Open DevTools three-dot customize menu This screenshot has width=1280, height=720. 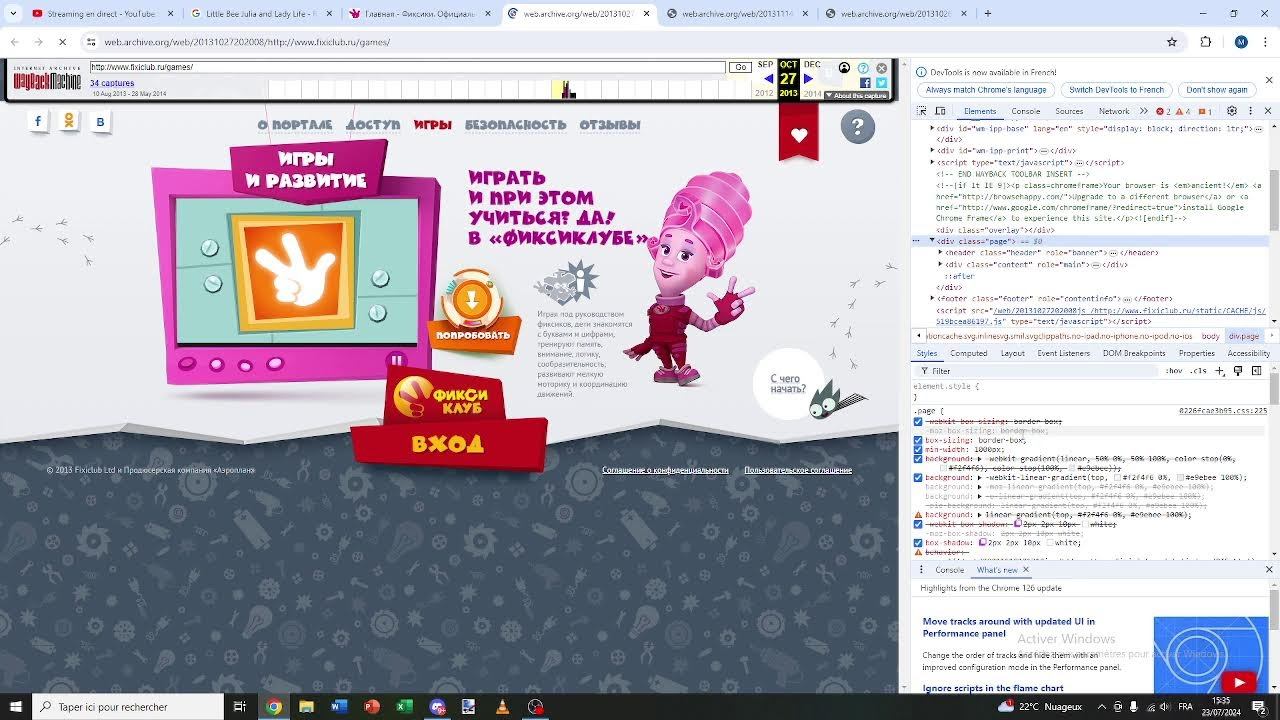click(x=1250, y=111)
